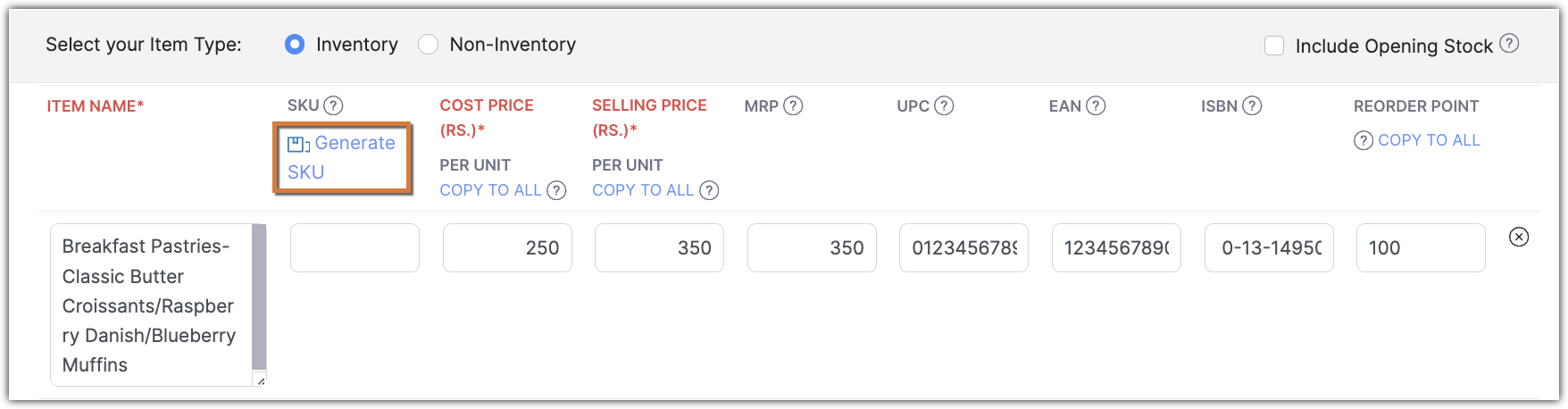Click the Cost Price field showing 250
This screenshot has height=409, width=1568.
tap(507, 247)
